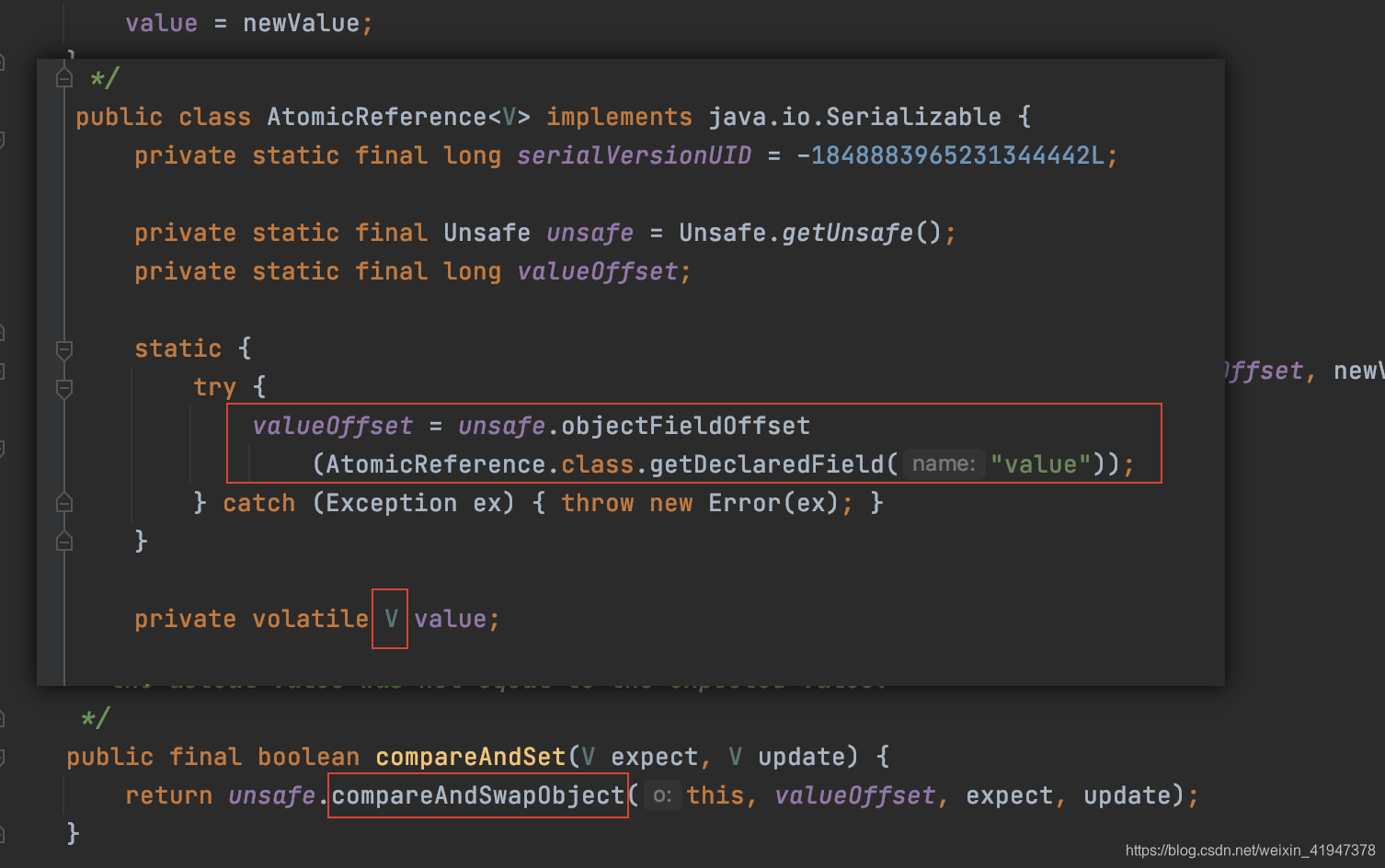This screenshot has height=868, width=1385.
Task: Toggle fold marker beside the comment end */
Action: [x=64, y=78]
